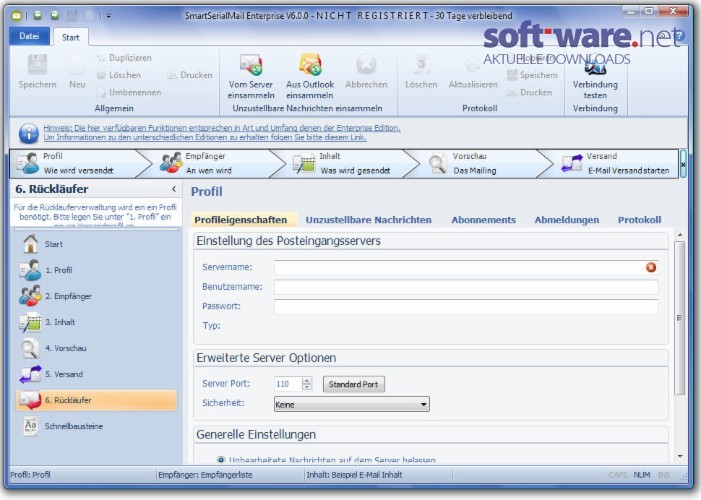Image resolution: width=701 pixels, height=500 pixels.
Task: Switch to the Profileigenschaften tab
Action: (241, 220)
